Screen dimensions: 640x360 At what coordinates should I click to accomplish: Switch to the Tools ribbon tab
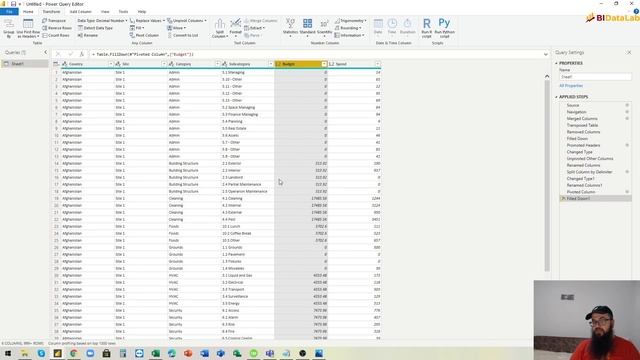[123, 11]
